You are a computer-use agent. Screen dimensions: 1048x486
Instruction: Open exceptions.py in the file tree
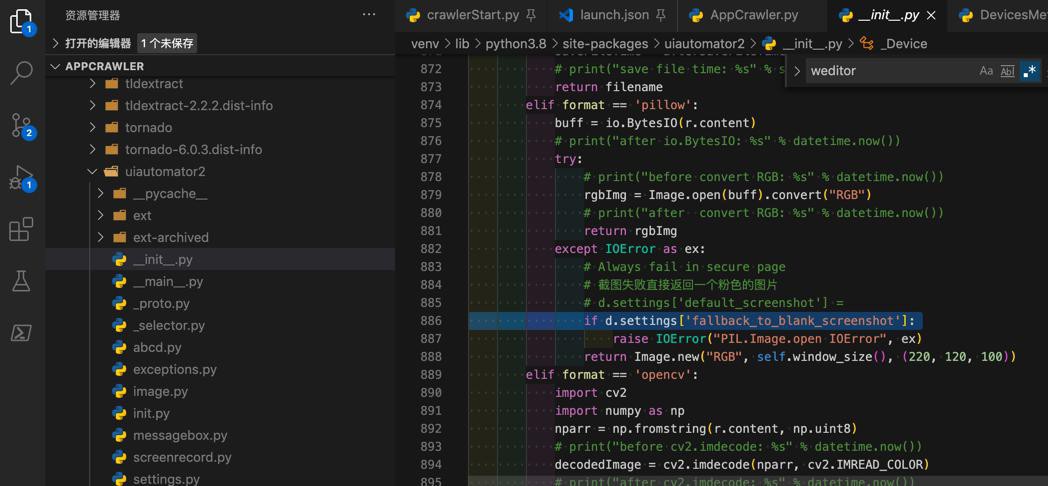(x=221, y=369)
